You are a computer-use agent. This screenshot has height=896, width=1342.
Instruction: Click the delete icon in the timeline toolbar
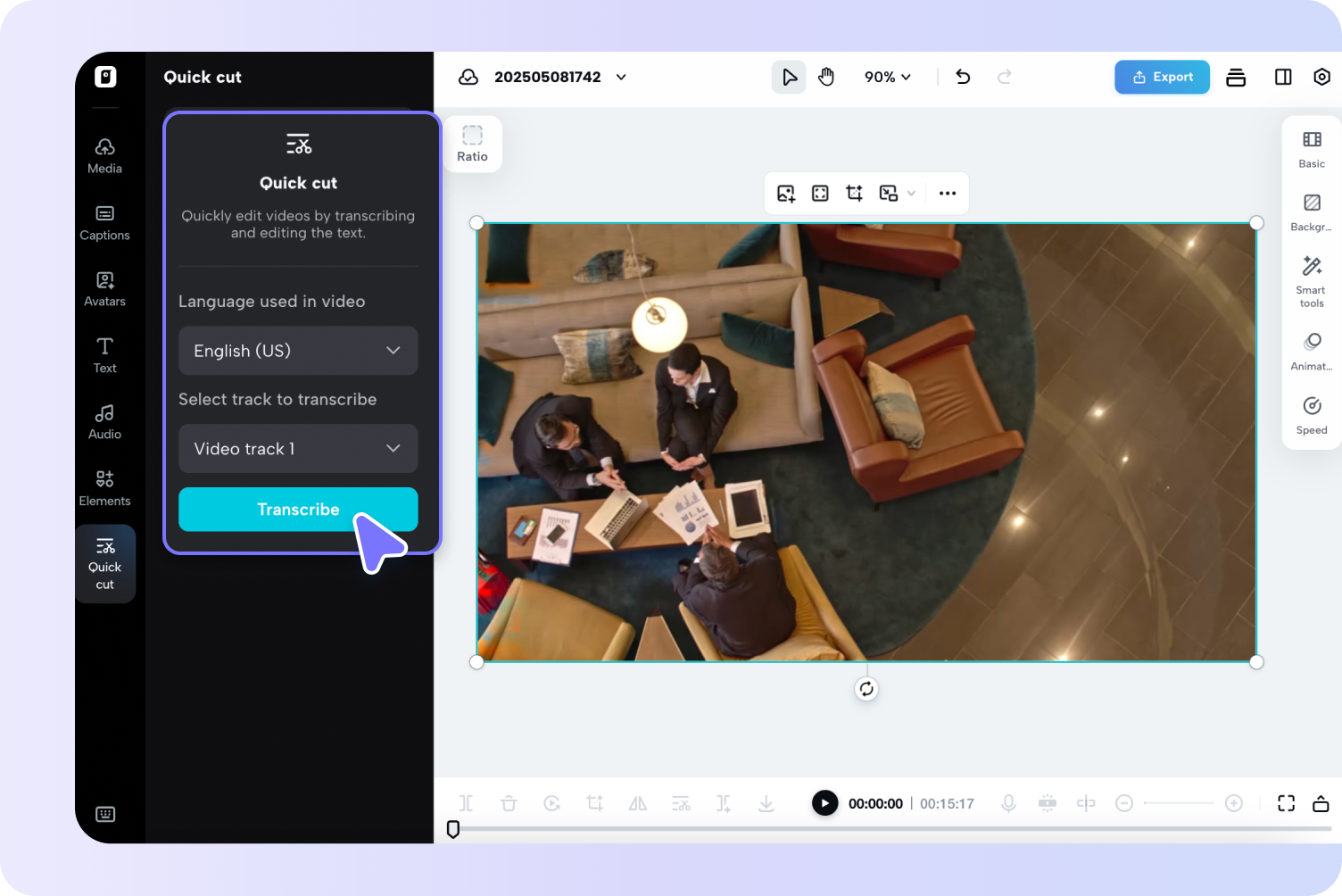pyautogui.click(x=509, y=802)
